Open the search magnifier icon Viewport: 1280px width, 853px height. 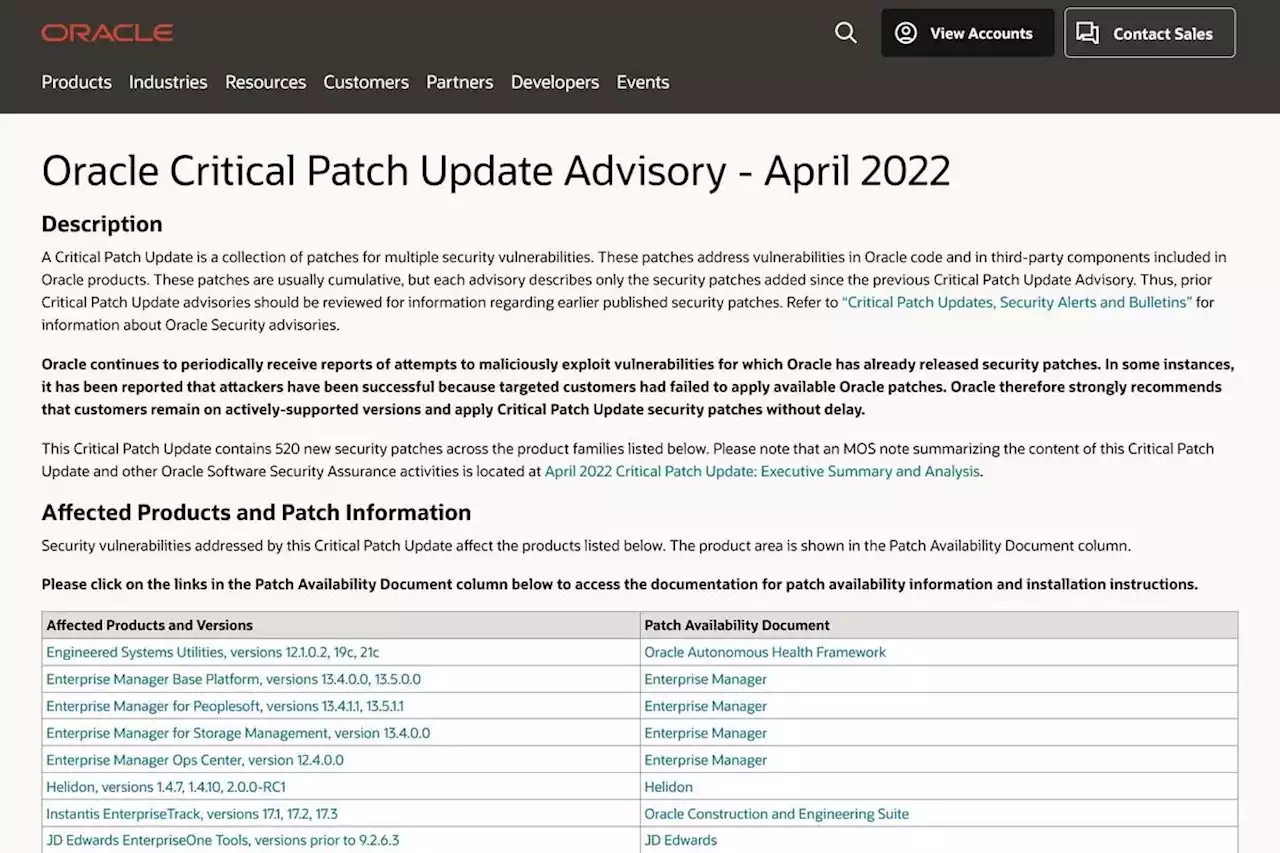846,33
